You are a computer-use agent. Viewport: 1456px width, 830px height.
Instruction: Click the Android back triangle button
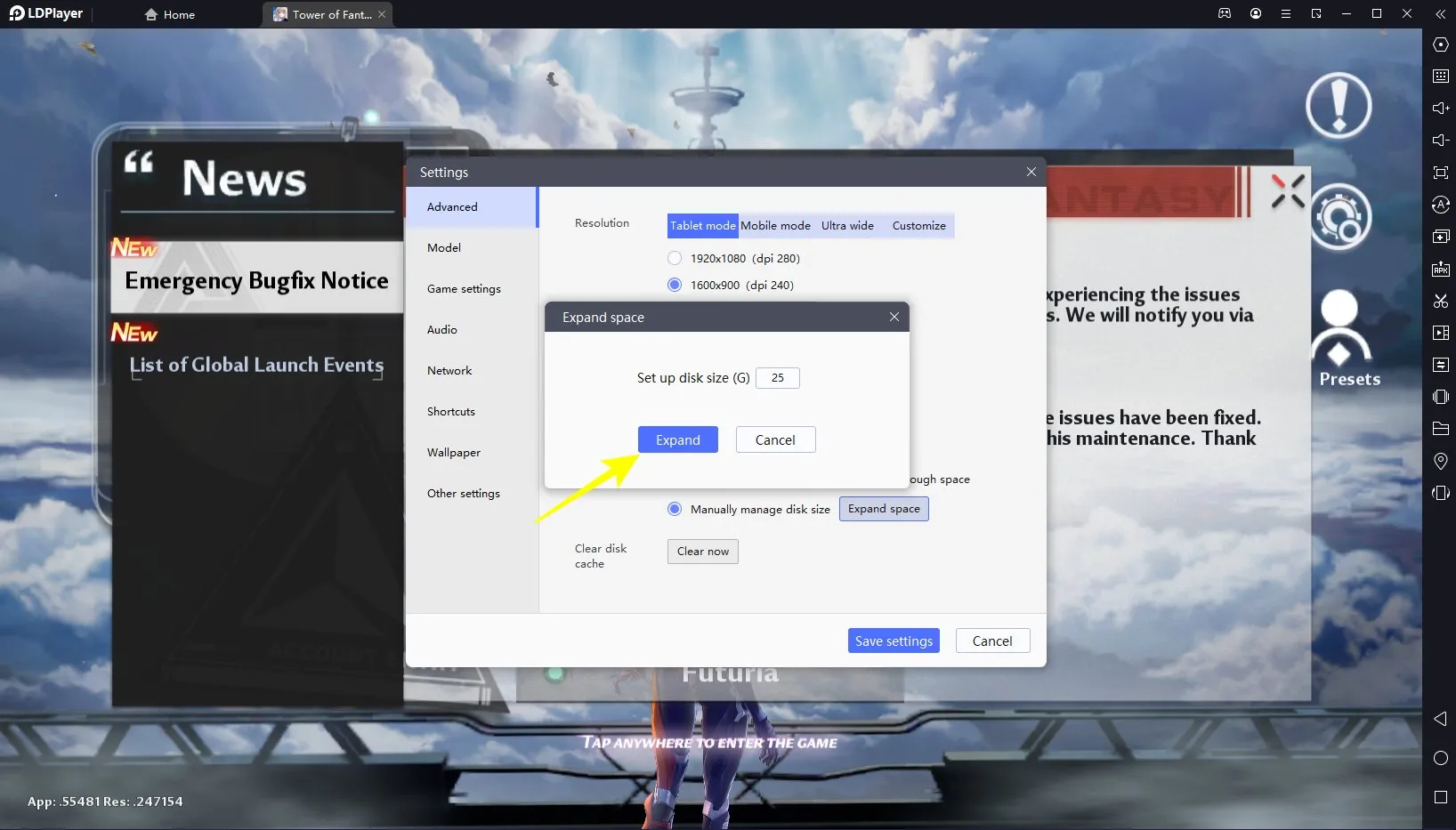[1440, 719]
